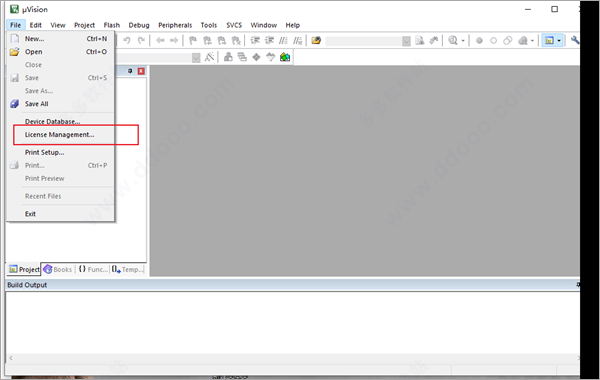Screen dimensions: 600x380
Task: Click the Build Output horizontal scrollbar
Action: click(294, 358)
